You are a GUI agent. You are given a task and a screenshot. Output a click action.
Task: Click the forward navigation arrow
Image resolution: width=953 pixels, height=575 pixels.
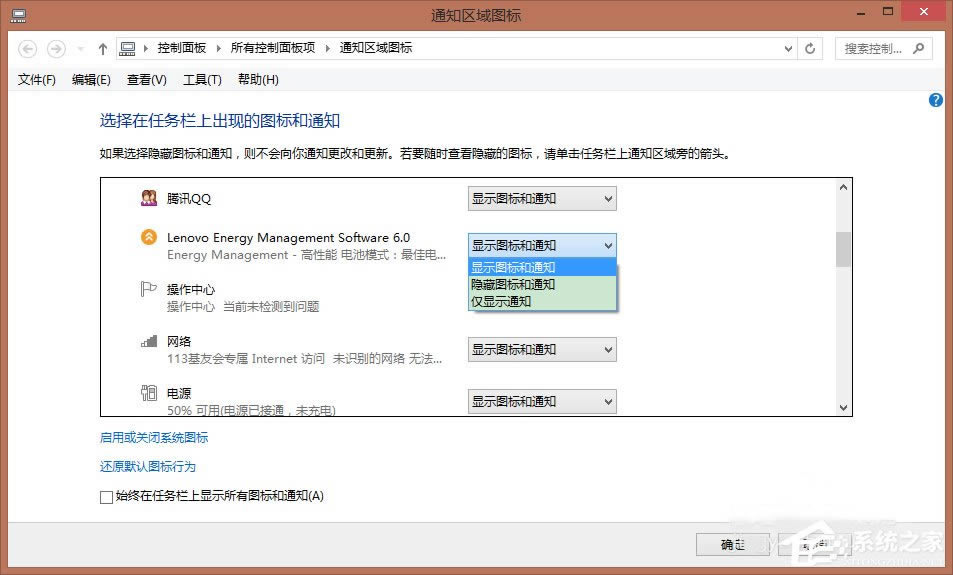point(57,49)
